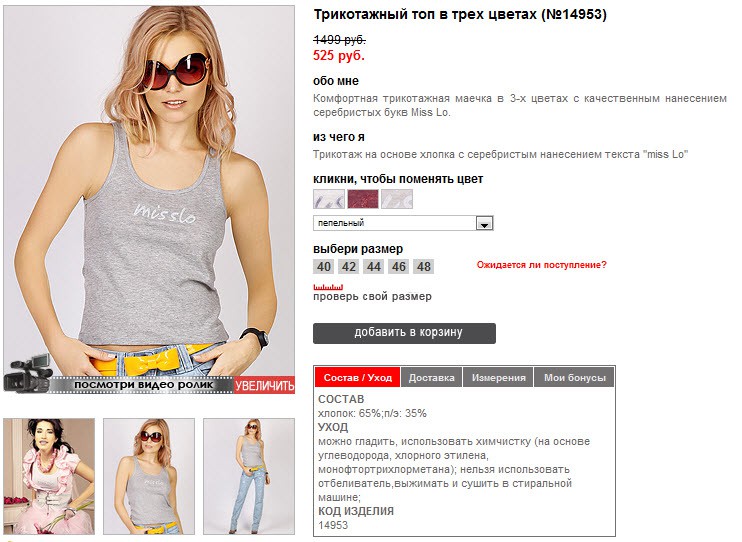Choose the light gray-lilac color swatch
Viewport: 742px width, 542px height.
329,199
